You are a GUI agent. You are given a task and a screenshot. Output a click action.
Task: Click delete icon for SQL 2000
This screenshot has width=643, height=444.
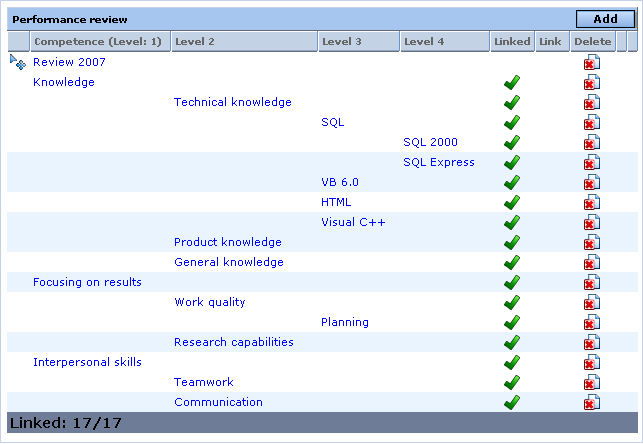pyautogui.click(x=592, y=142)
